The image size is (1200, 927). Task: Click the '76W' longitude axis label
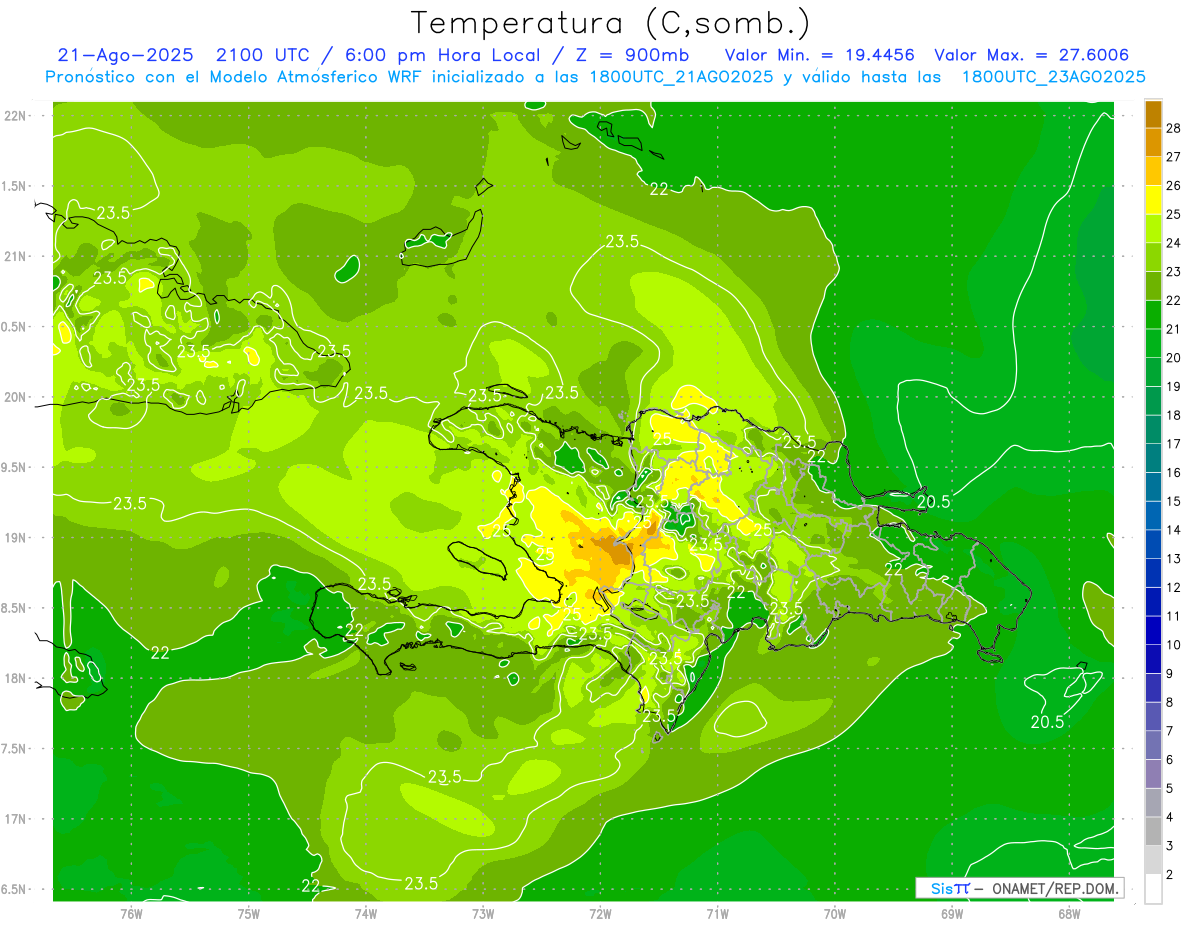[x=131, y=914]
